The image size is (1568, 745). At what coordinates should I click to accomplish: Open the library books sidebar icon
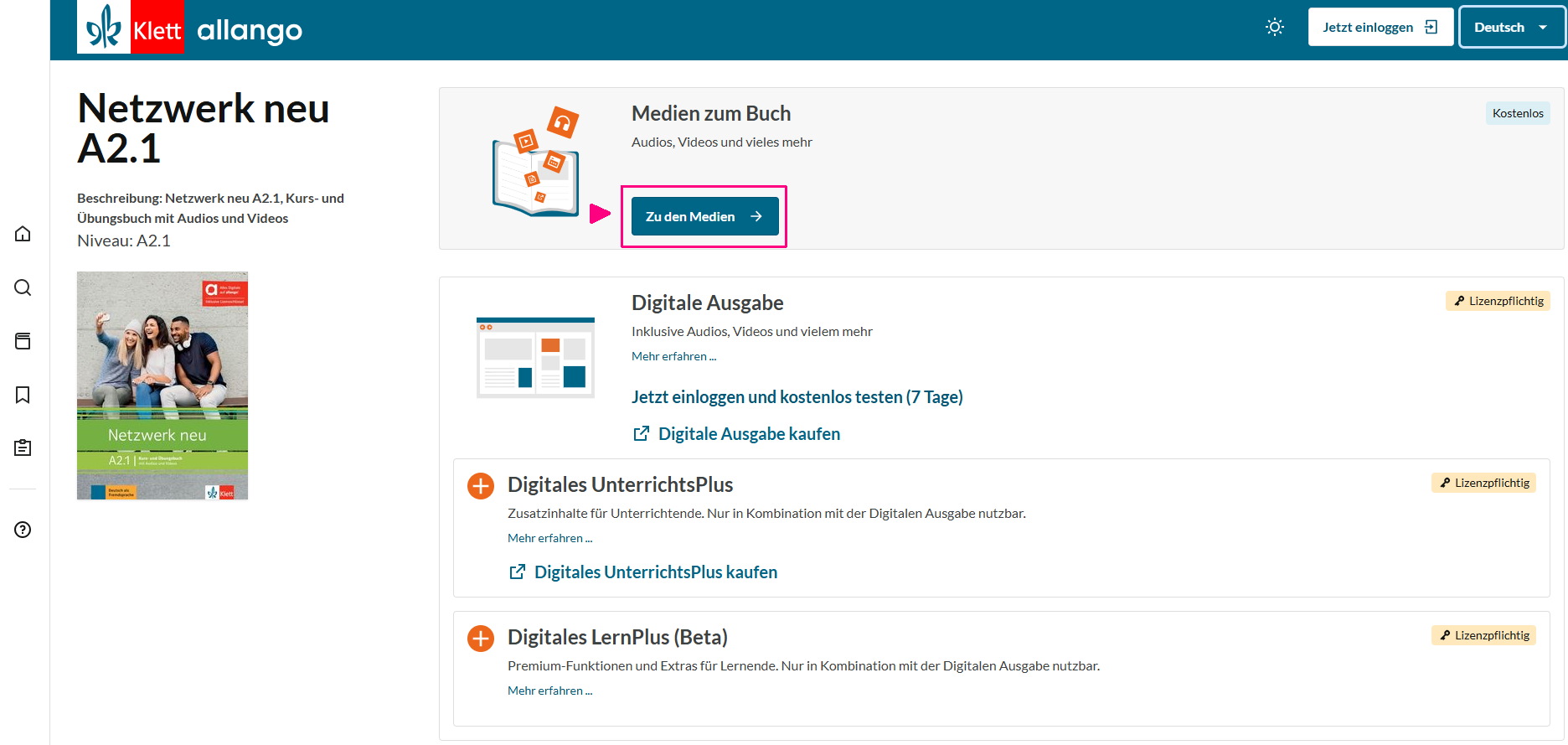pos(23,341)
